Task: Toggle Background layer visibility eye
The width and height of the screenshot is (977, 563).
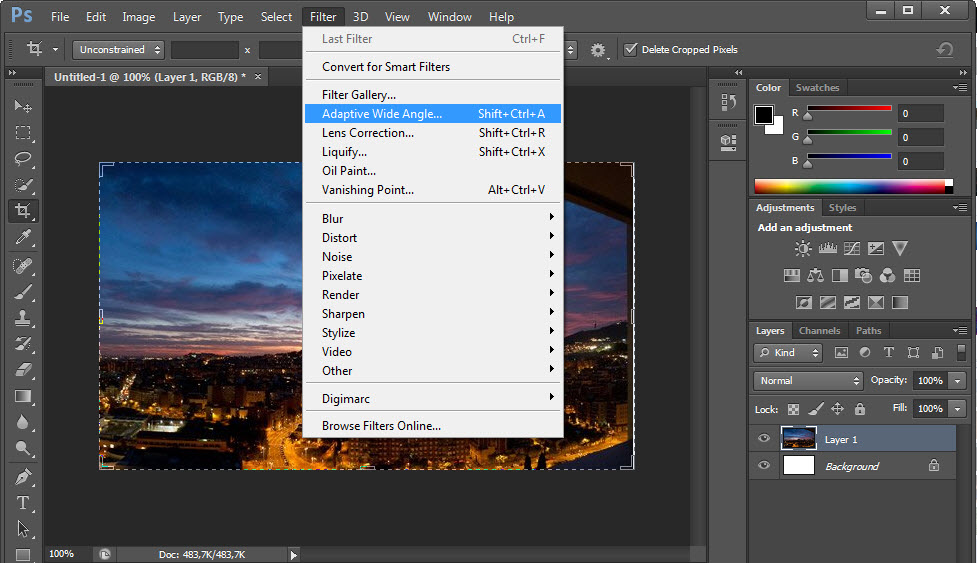Action: pyautogui.click(x=765, y=466)
